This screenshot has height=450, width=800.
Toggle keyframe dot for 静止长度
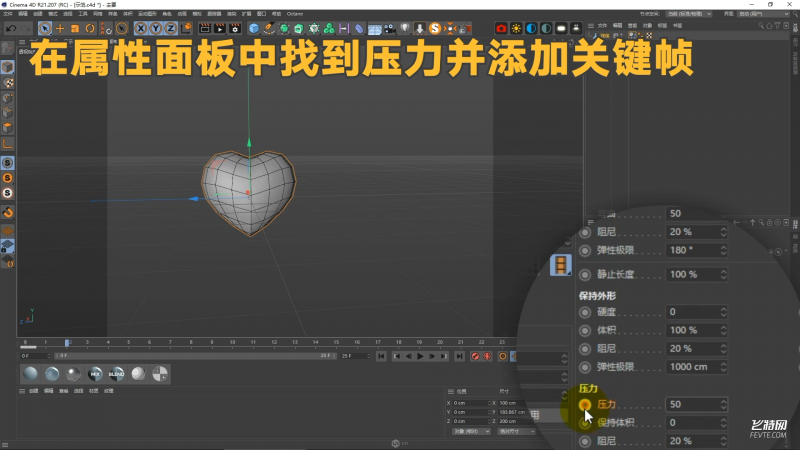585,274
